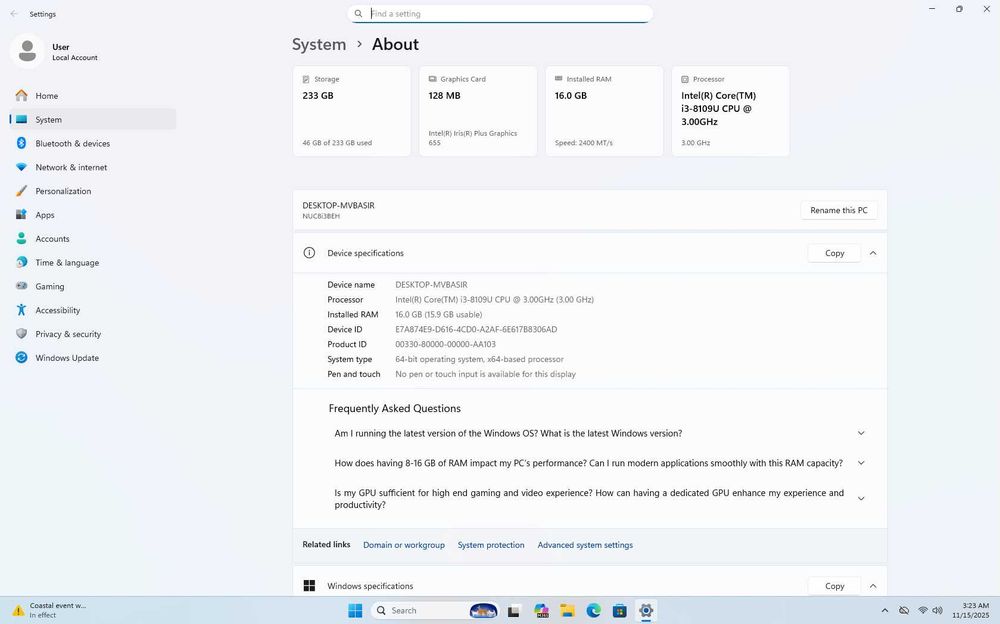This screenshot has width=1000, height=624.
Task: Click the Settings gear taskbar icon
Action: click(645, 611)
